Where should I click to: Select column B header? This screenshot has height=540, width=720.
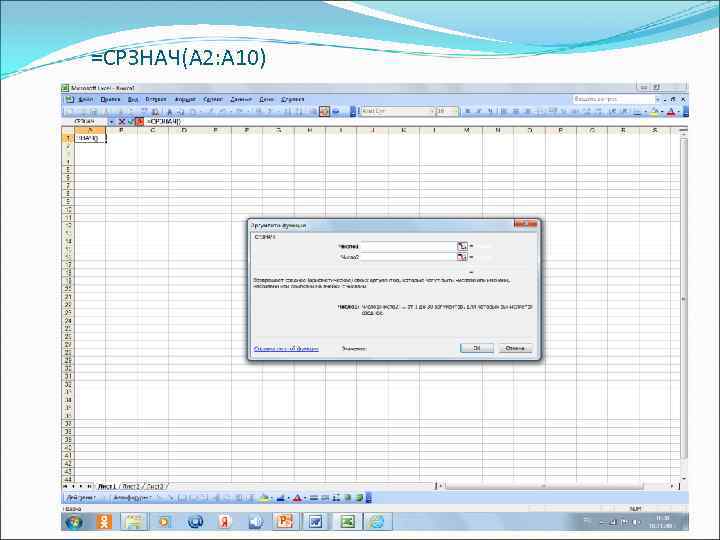tap(121, 130)
